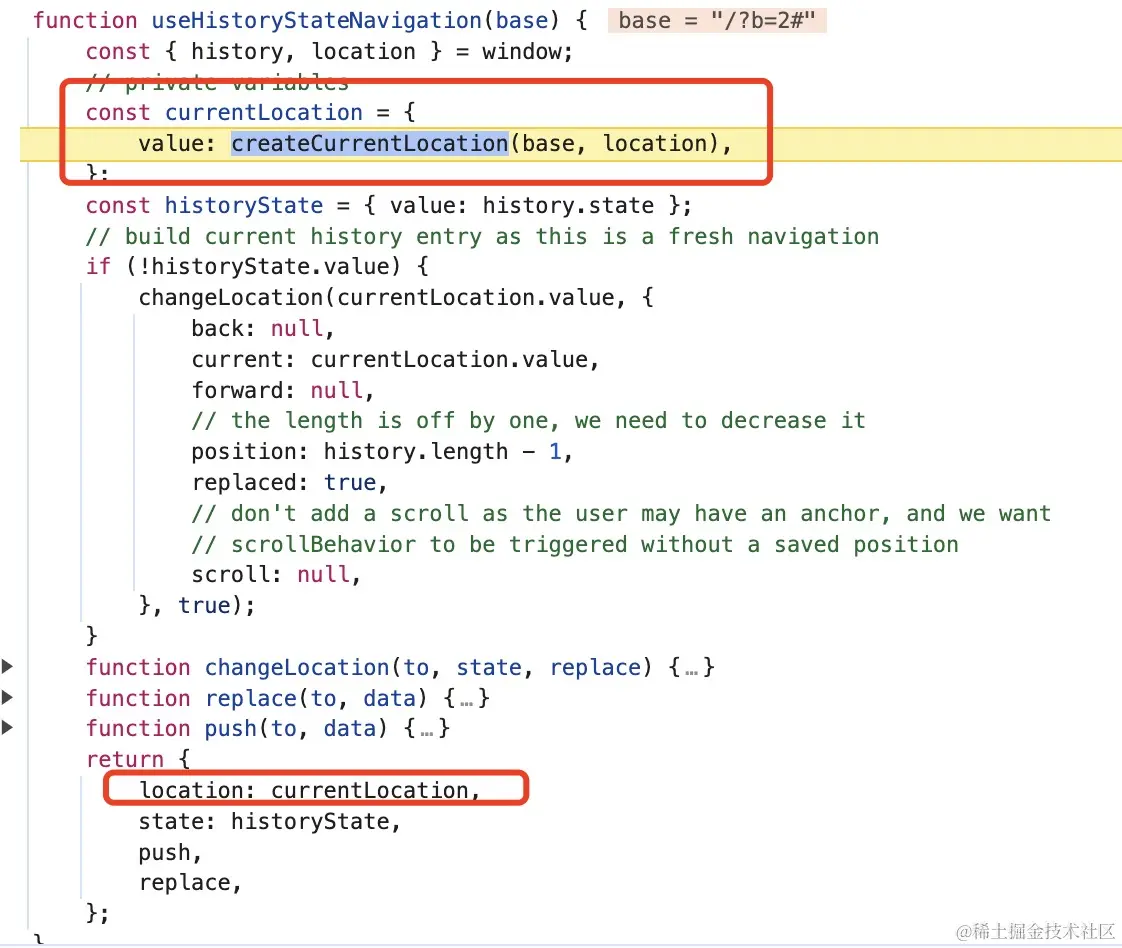Click the 'state: historyState,' return line
Image resolution: width=1122 pixels, height=948 pixels.
tap(270, 821)
